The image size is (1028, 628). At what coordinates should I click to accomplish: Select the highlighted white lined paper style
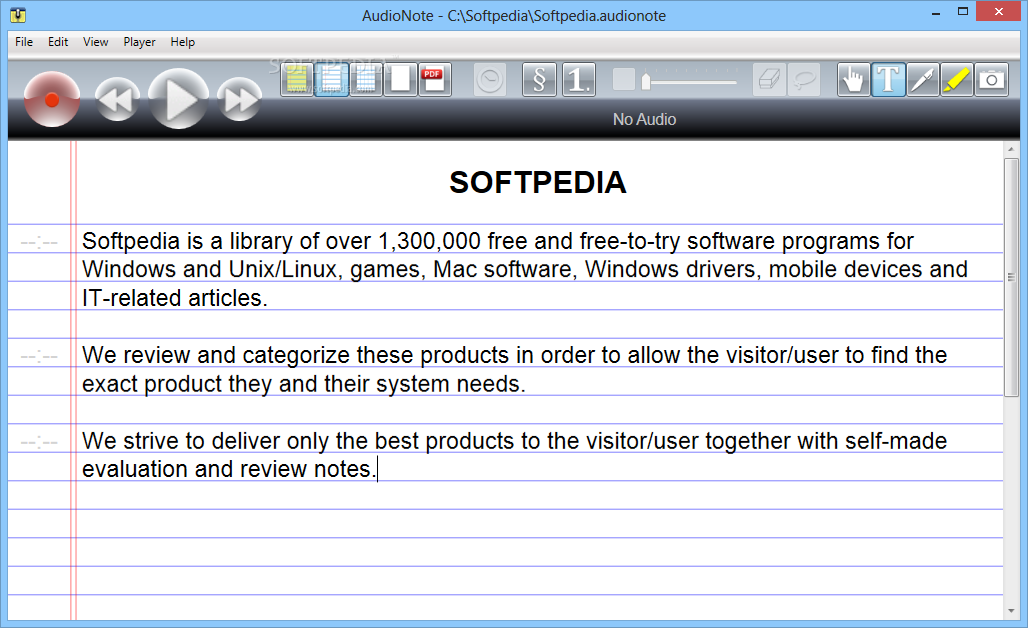coord(332,80)
